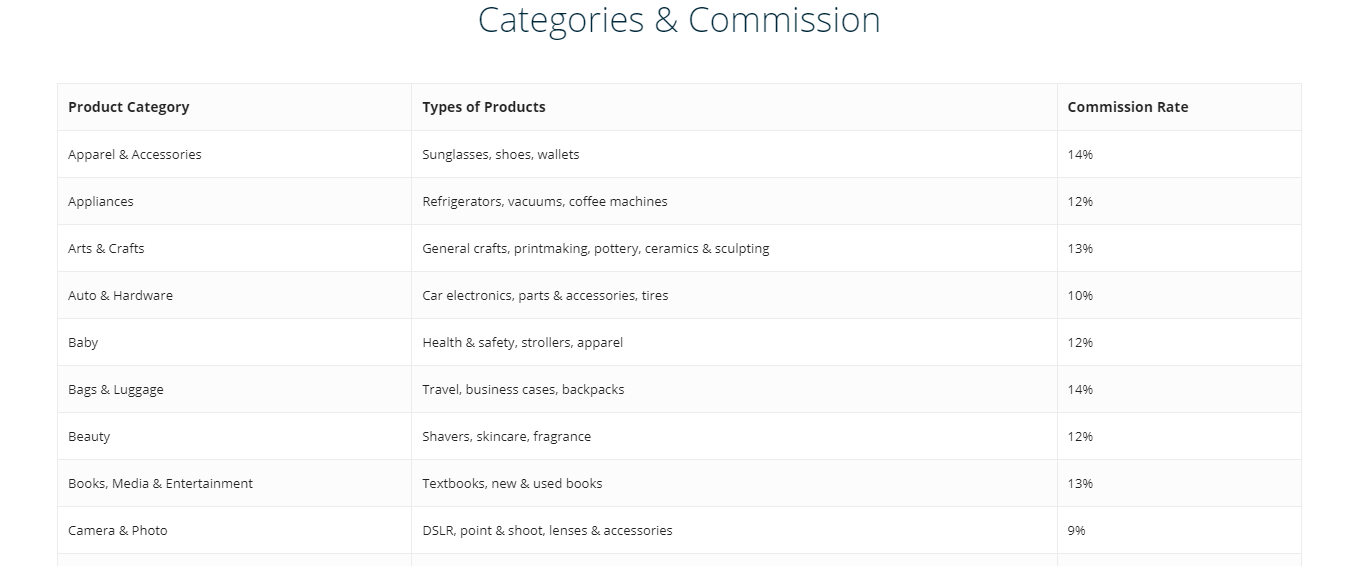Click the Apparel & Accessories category cell
This screenshot has width=1366, height=566.
coord(234,154)
